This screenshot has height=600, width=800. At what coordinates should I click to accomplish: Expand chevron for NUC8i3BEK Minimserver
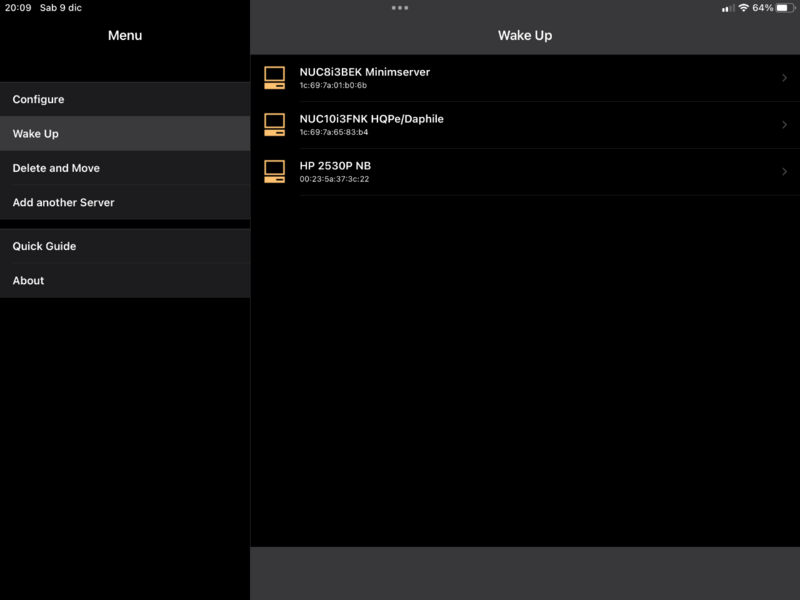(784, 78)
